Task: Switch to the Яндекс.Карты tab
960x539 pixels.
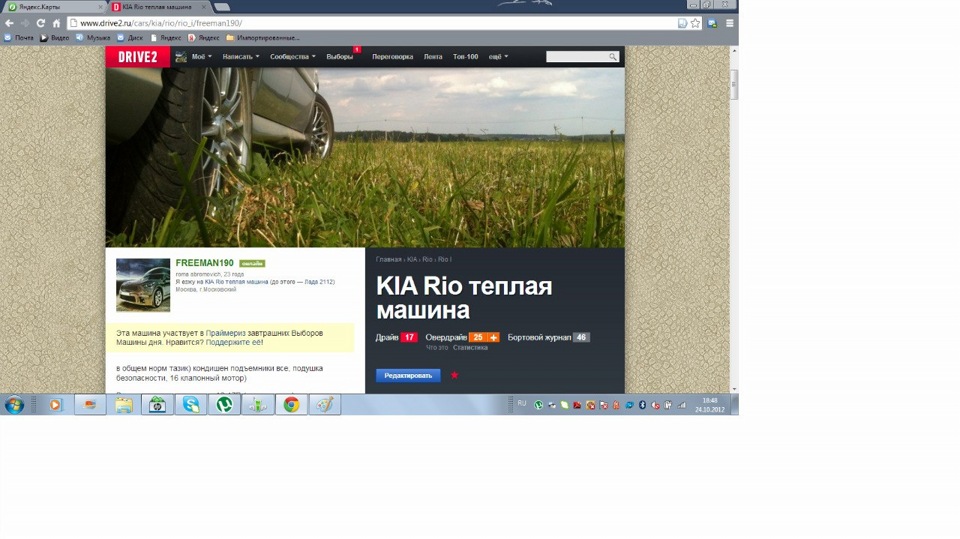Action: click(x=54, y=7)
